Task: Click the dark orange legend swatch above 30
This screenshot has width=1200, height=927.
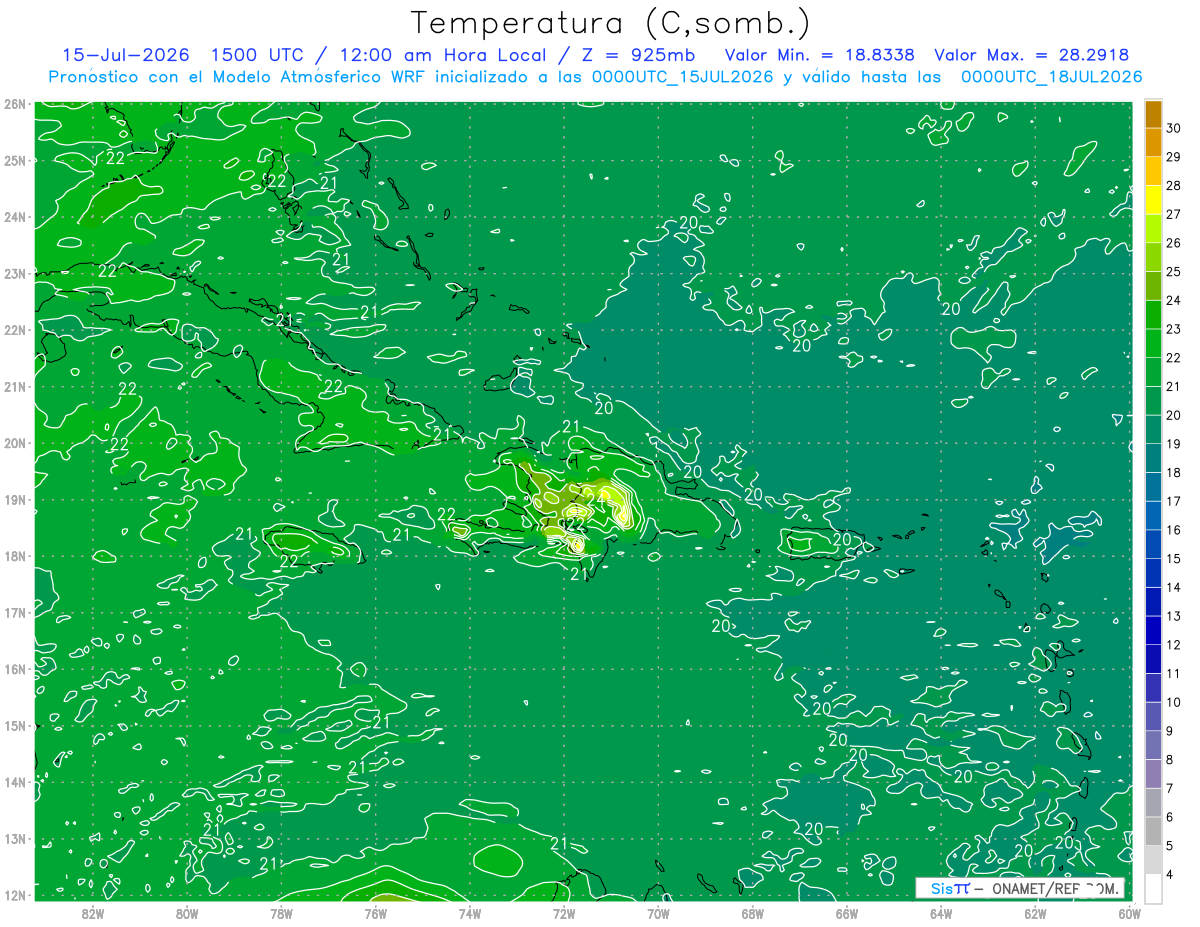Action: click(x=1153, y=113)
